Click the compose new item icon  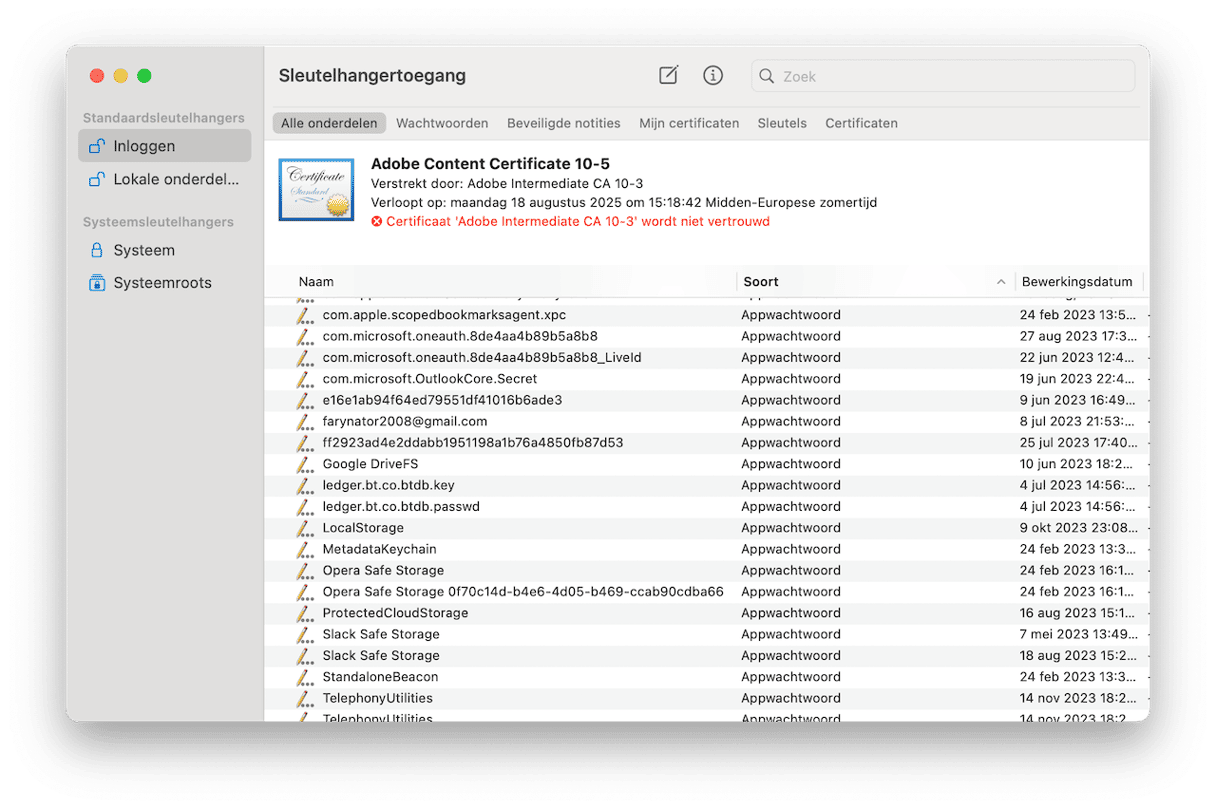[668, 75]
